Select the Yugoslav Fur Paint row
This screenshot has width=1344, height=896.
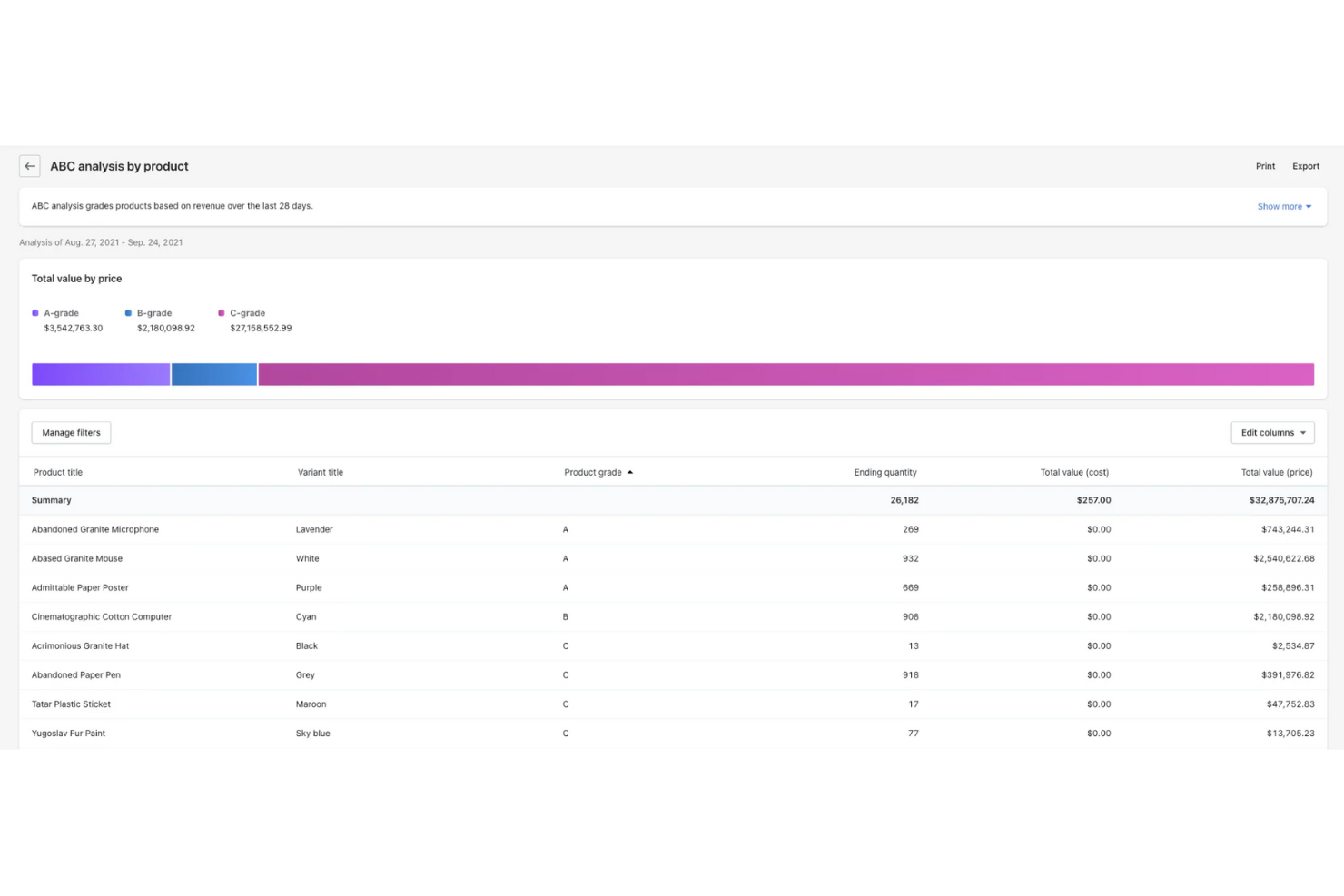[69, 734]
